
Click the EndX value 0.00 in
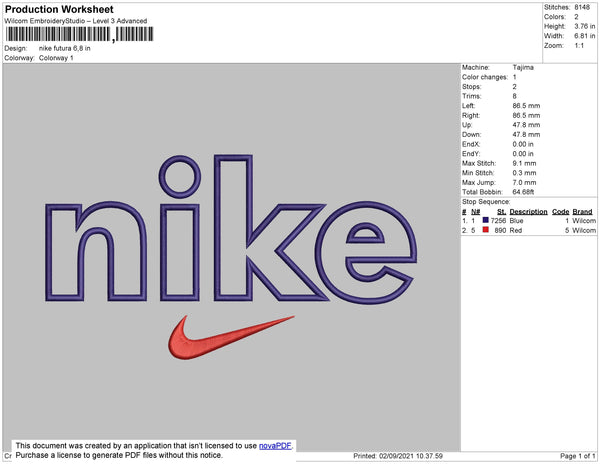point(523,144)
